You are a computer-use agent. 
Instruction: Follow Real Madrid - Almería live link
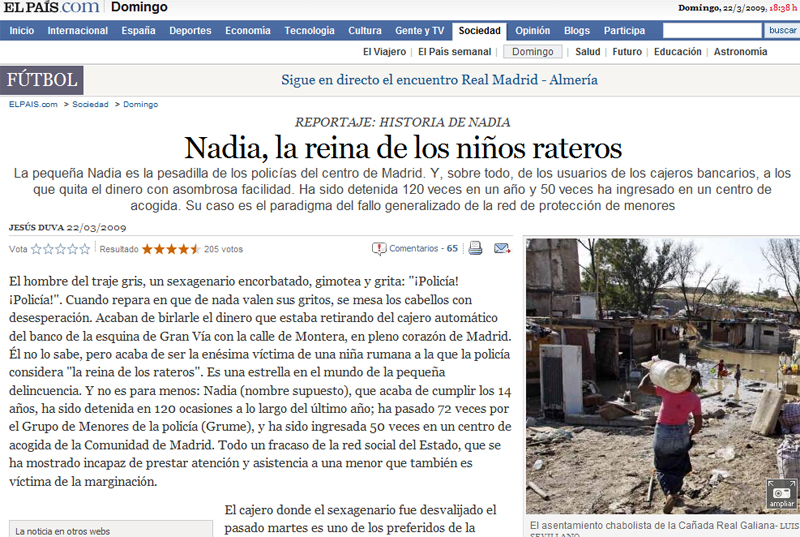click(439, 80)
